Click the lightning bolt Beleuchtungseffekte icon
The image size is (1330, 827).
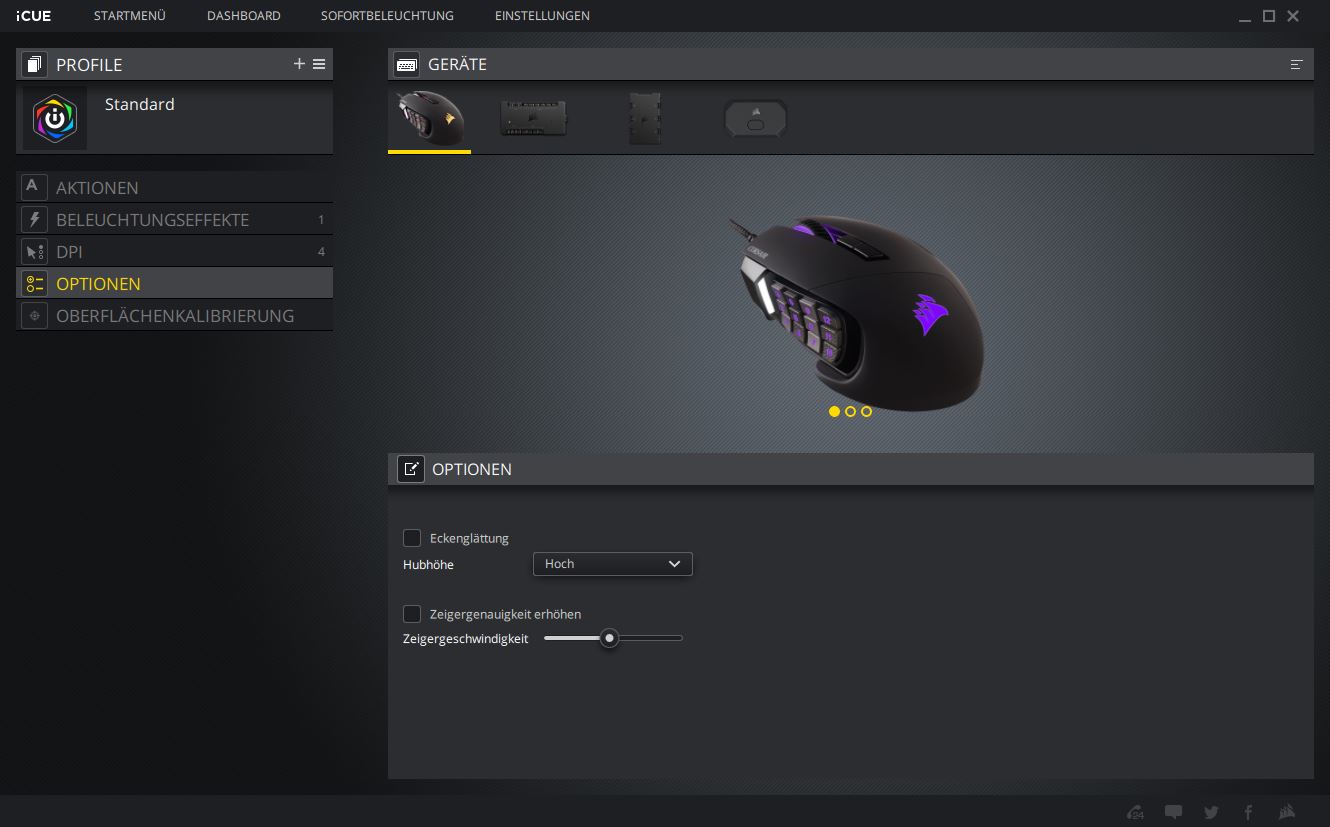pyautogui.click(x=35, y=219)
